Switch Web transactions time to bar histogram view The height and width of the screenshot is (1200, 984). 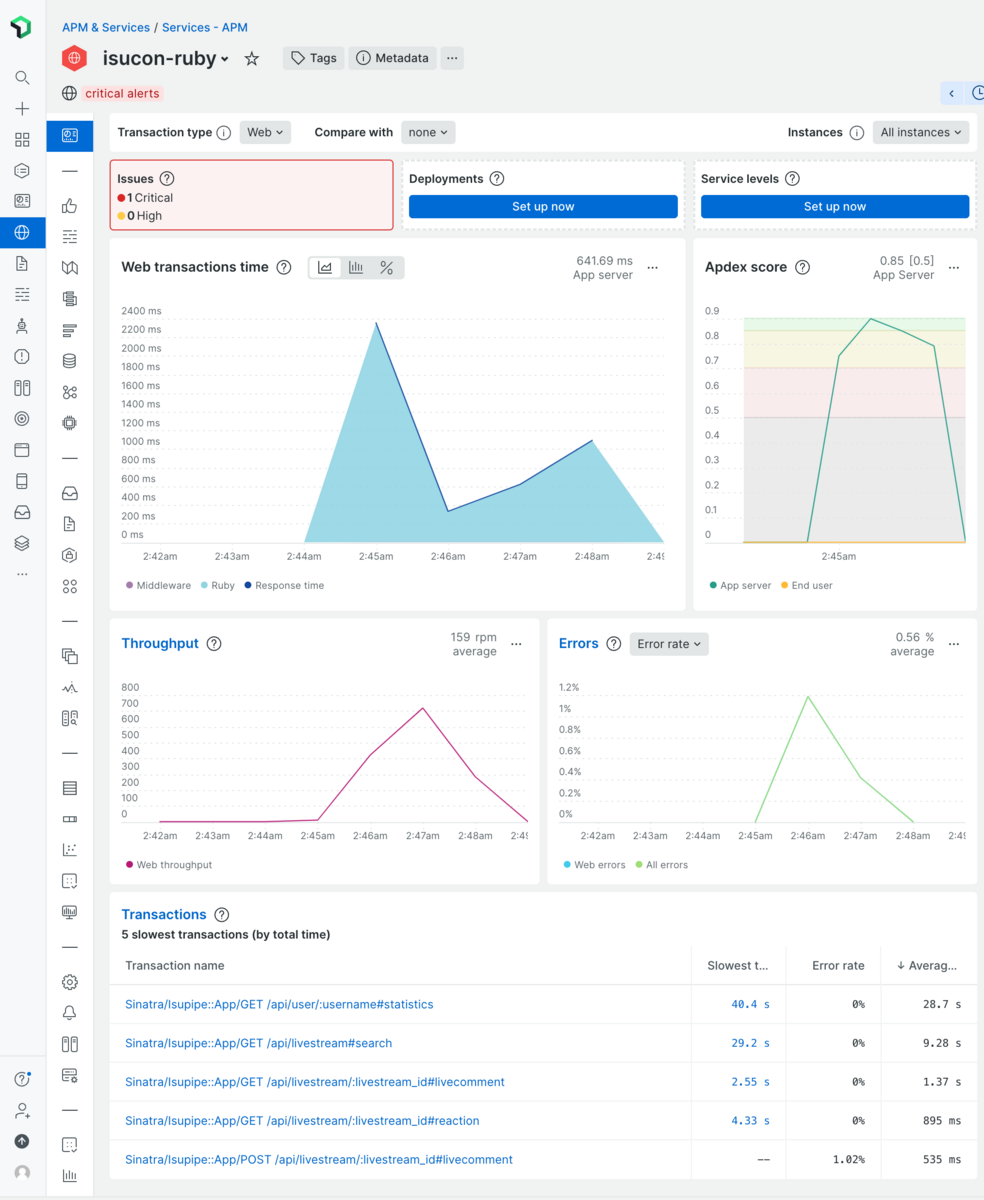pos(356,268)
